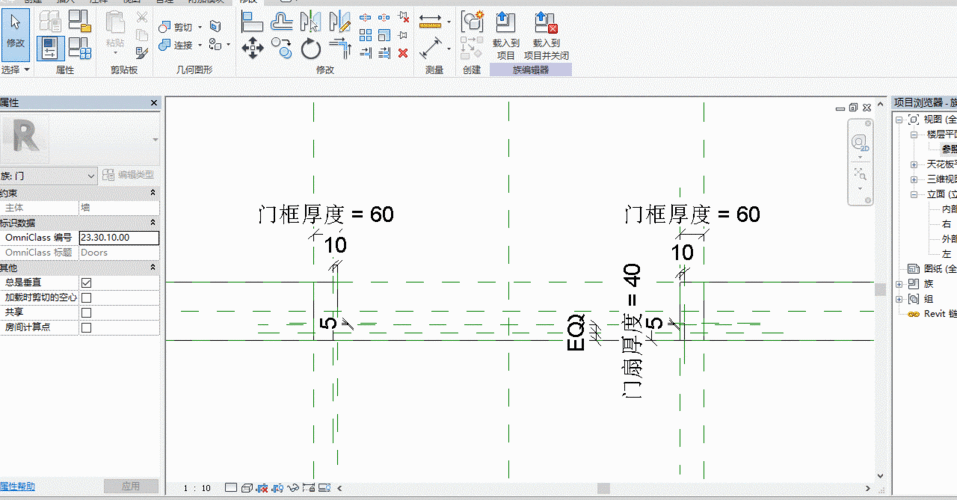Check the 房间计算点 checkbox
This screenshot has height=500, width=957.
pos(86,328)
